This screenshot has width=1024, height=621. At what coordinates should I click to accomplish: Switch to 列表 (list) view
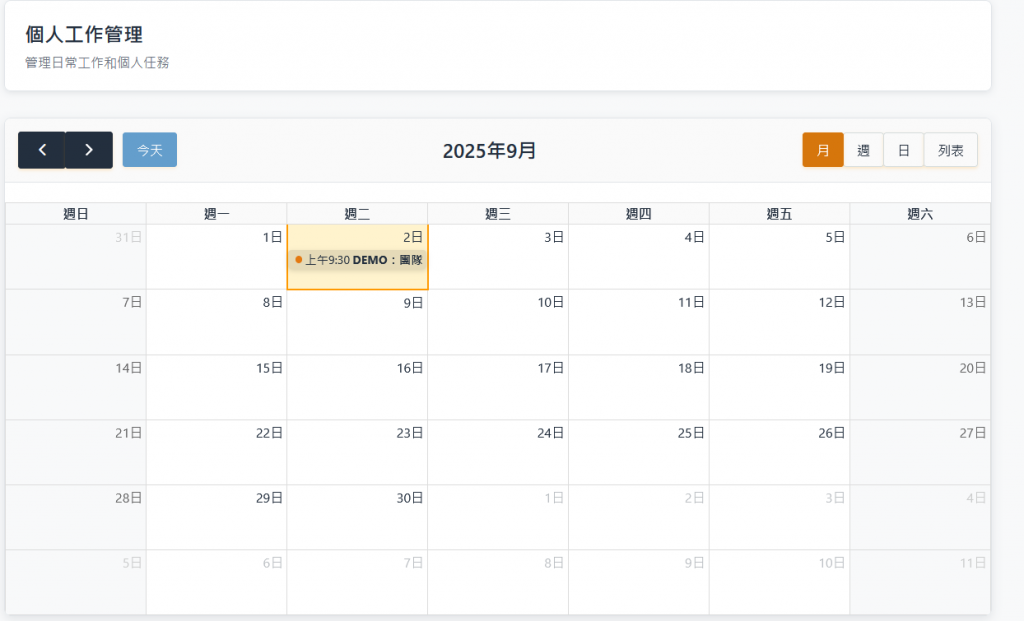[x=951, y=150]
